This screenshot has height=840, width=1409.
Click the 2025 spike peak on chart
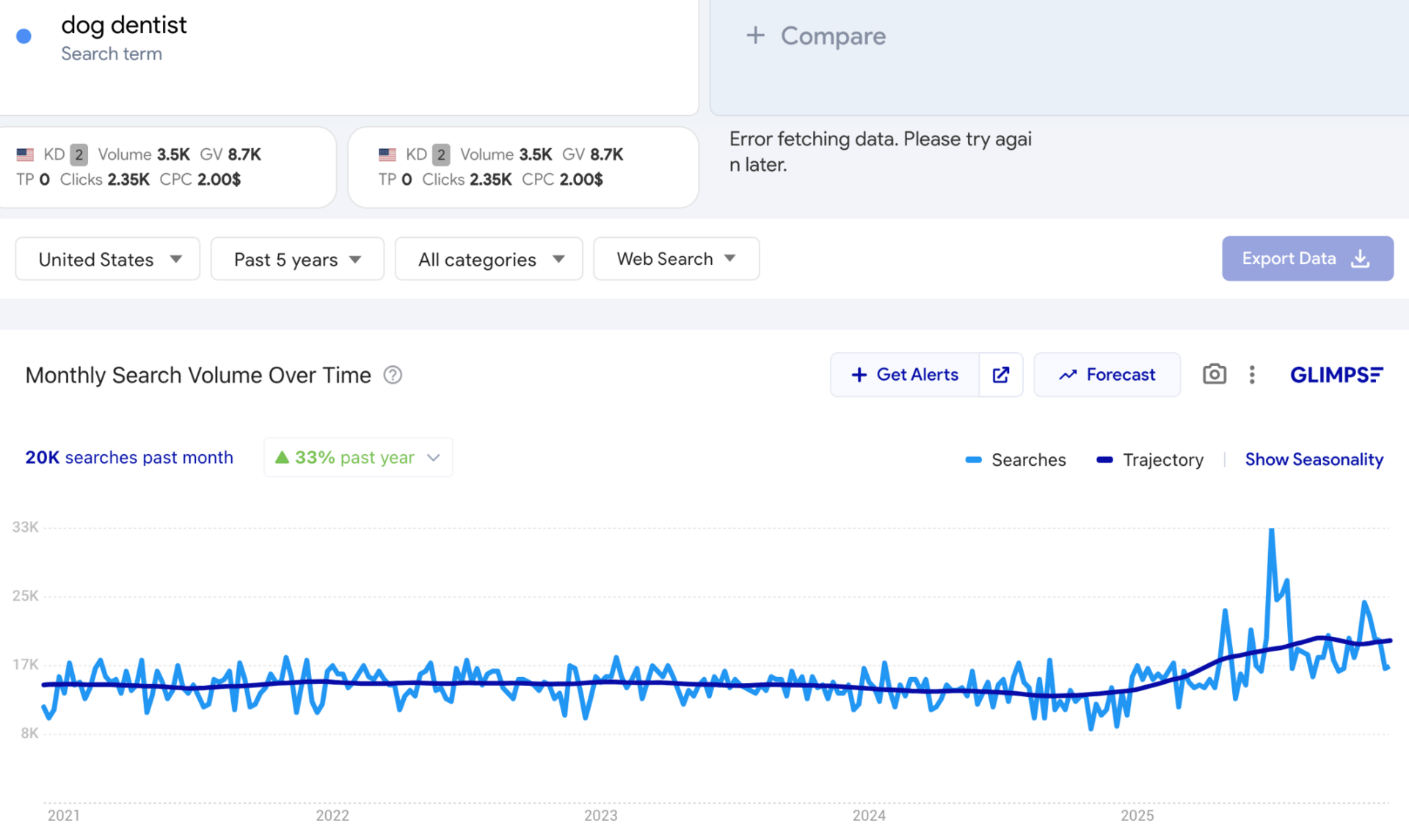tap(1272, 530)
